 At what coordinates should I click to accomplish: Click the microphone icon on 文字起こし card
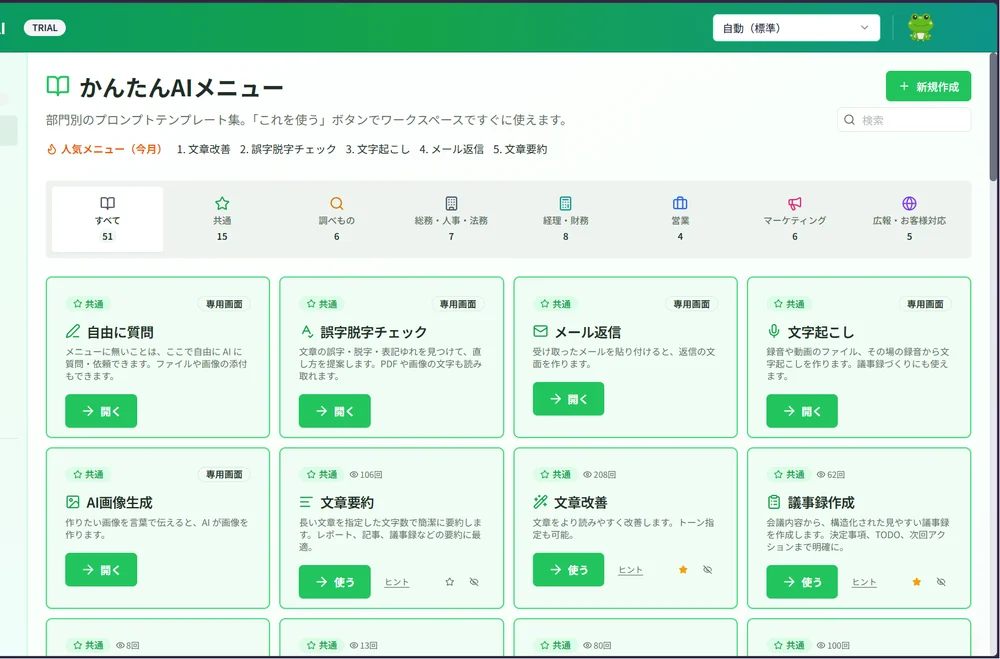(x=774, y=331)
